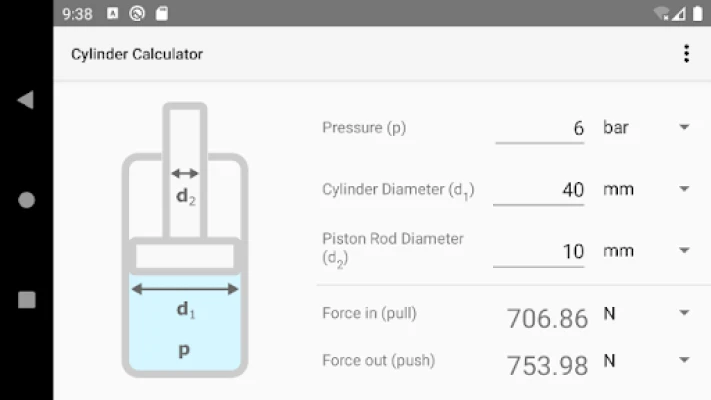This screenshot has height=400, width=711.
Task: Click the Force in value 706.86
Action: click(x=547, y=318)
